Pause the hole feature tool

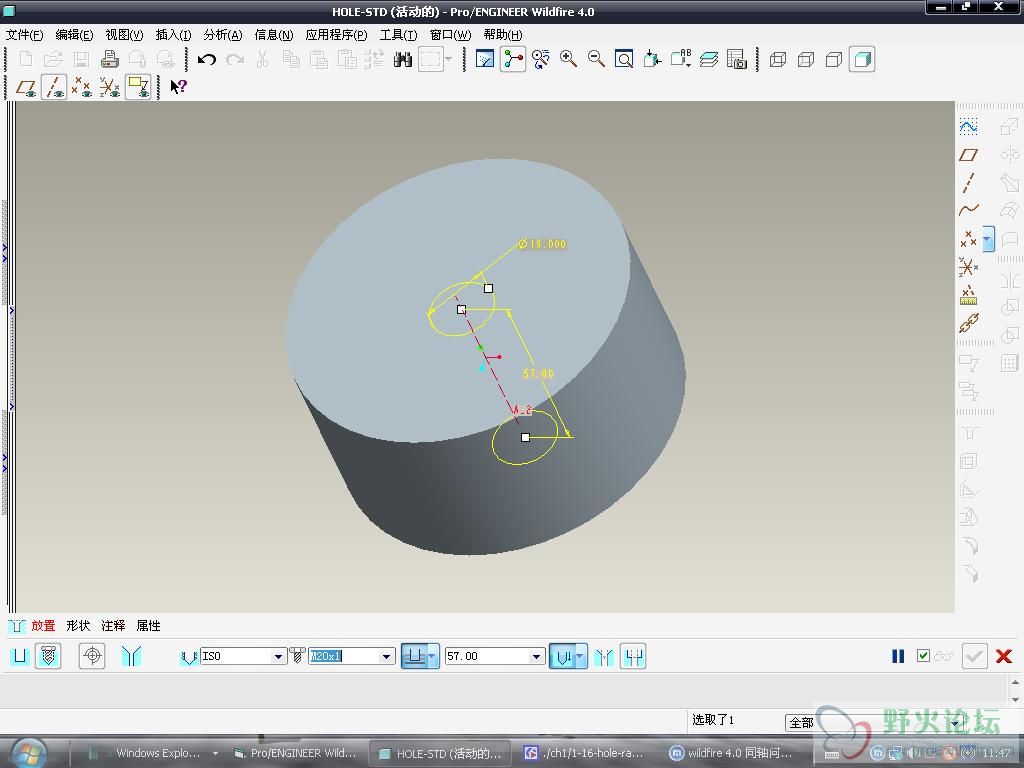[x=898, y=656]
